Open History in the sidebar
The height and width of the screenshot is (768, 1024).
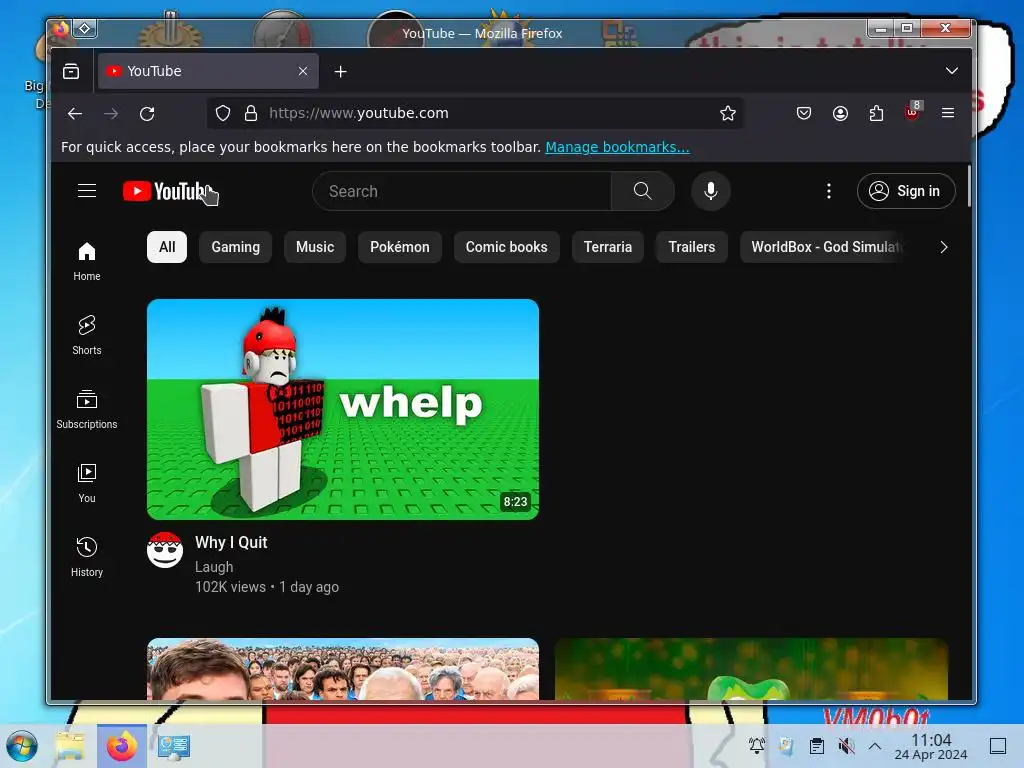point(87,556)
